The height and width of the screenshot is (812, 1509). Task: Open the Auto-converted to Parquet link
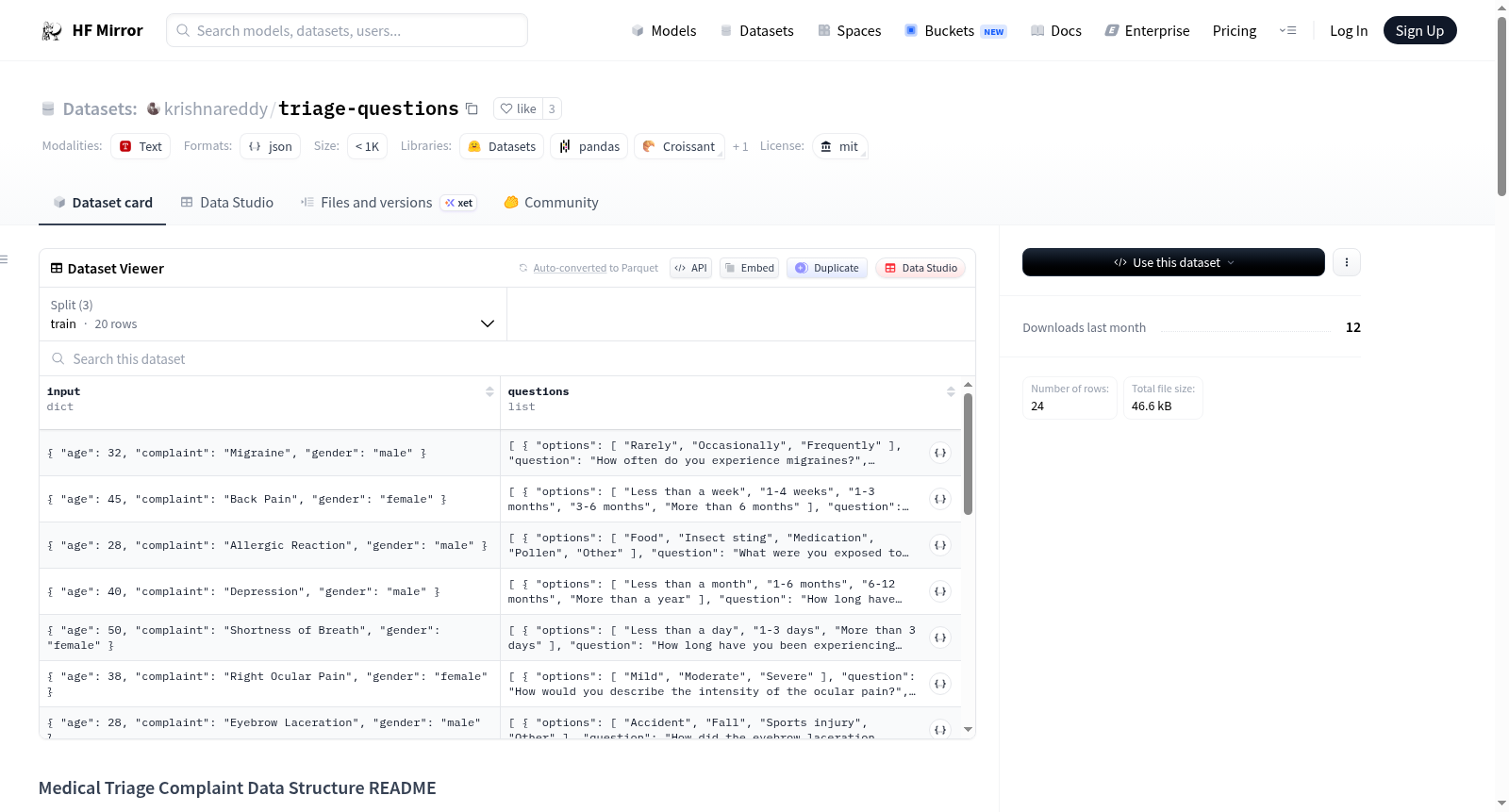click(570, 269)
